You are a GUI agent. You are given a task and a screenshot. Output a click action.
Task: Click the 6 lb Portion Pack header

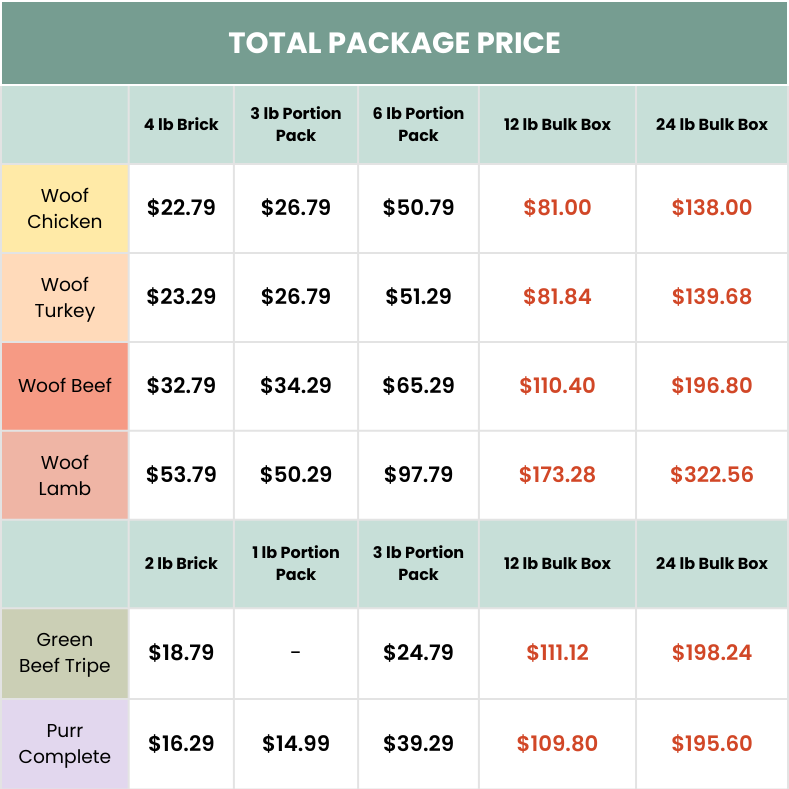418,125
